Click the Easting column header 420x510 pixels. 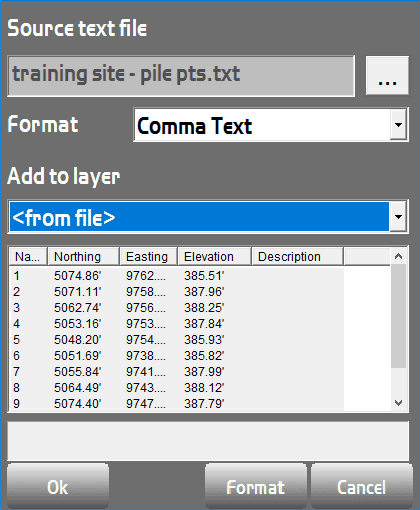[148, 256]
